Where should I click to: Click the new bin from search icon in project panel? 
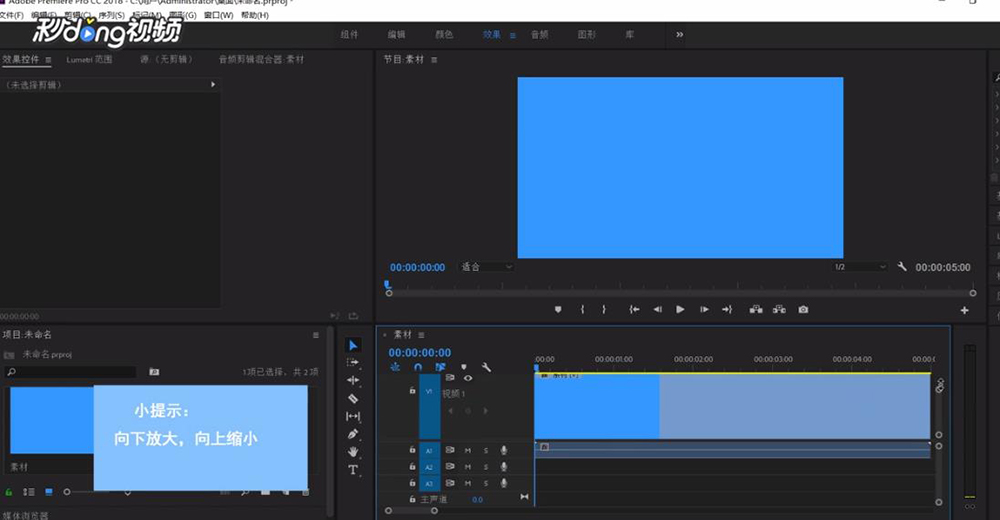(x=154, y=371)
